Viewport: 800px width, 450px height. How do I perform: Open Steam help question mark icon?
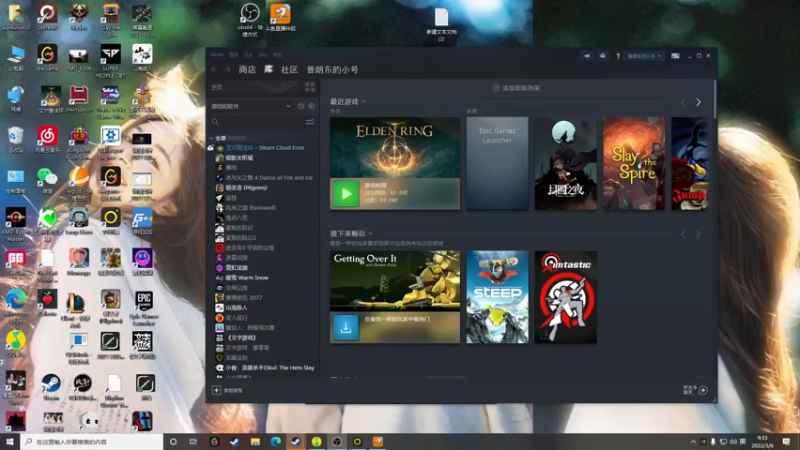pos(618,56)
